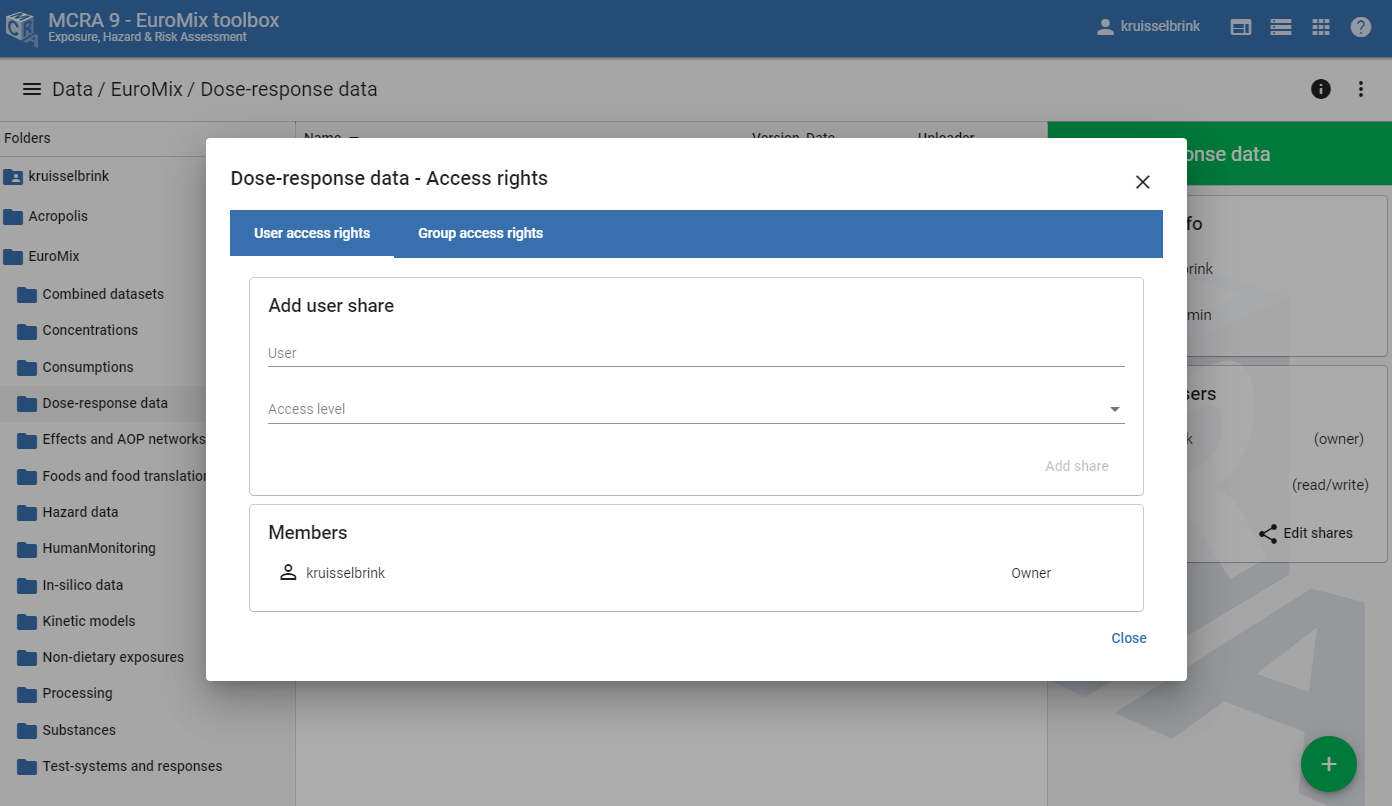Screen dimensions: 1392x806
Task: Click the MCRA cube logo
Action: [22, 28]
